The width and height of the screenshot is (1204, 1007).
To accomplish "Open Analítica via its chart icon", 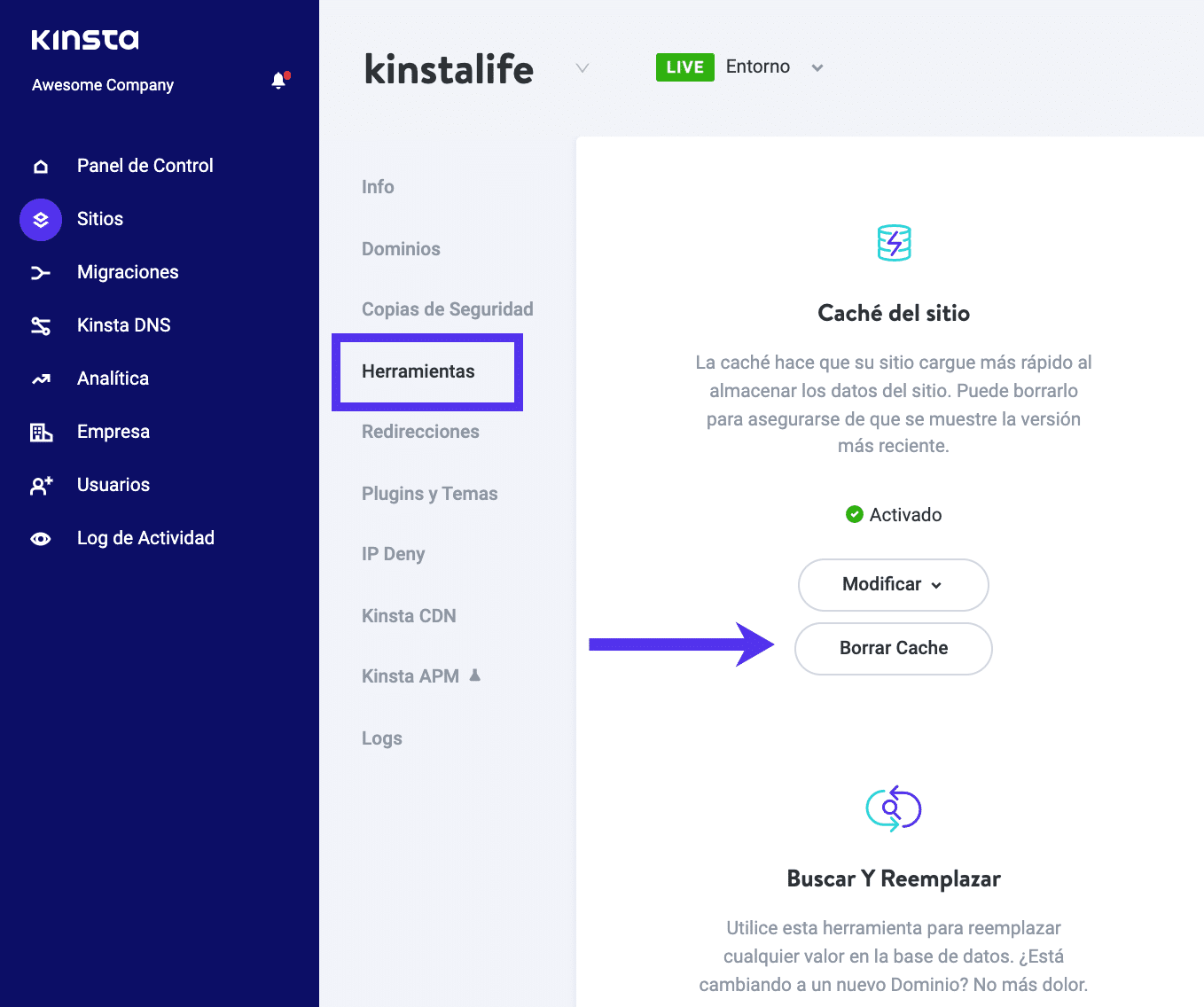I will point(40,379).
